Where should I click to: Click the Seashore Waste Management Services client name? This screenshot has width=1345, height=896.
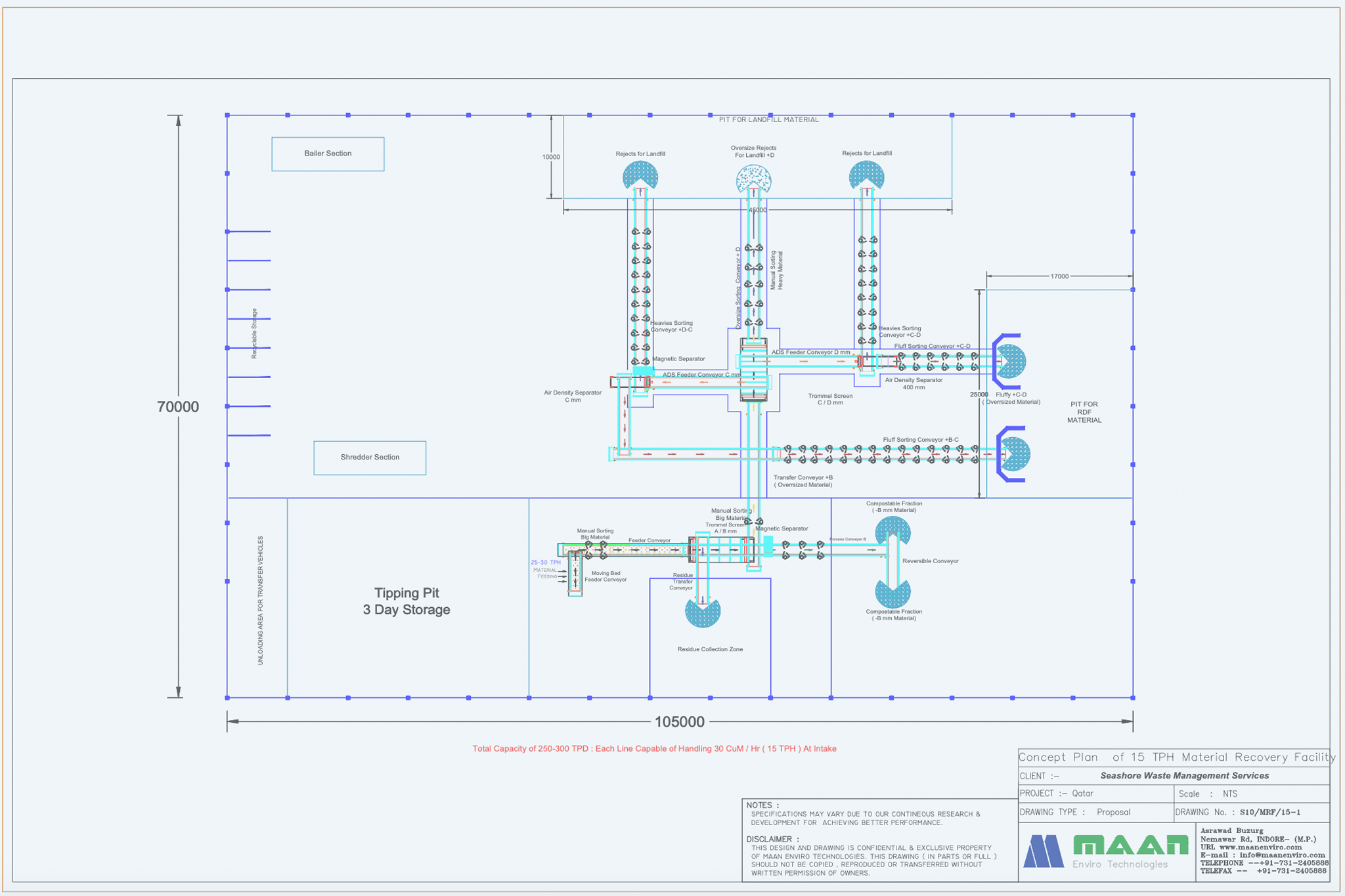1185,776
